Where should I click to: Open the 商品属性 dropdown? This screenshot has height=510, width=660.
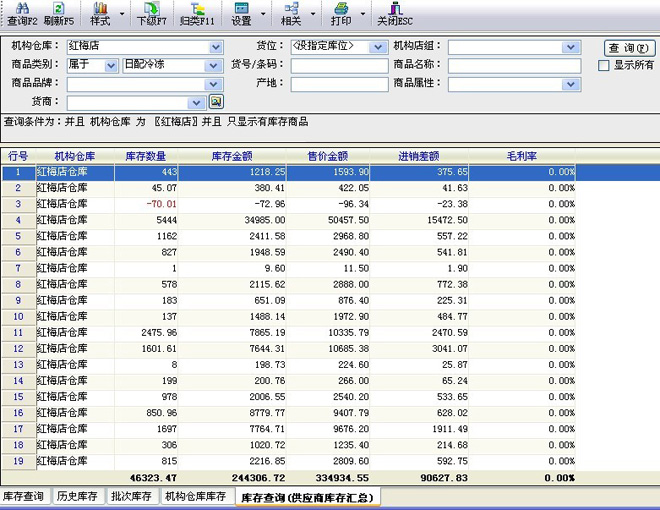pyautogui.click(x=571, y=85)
